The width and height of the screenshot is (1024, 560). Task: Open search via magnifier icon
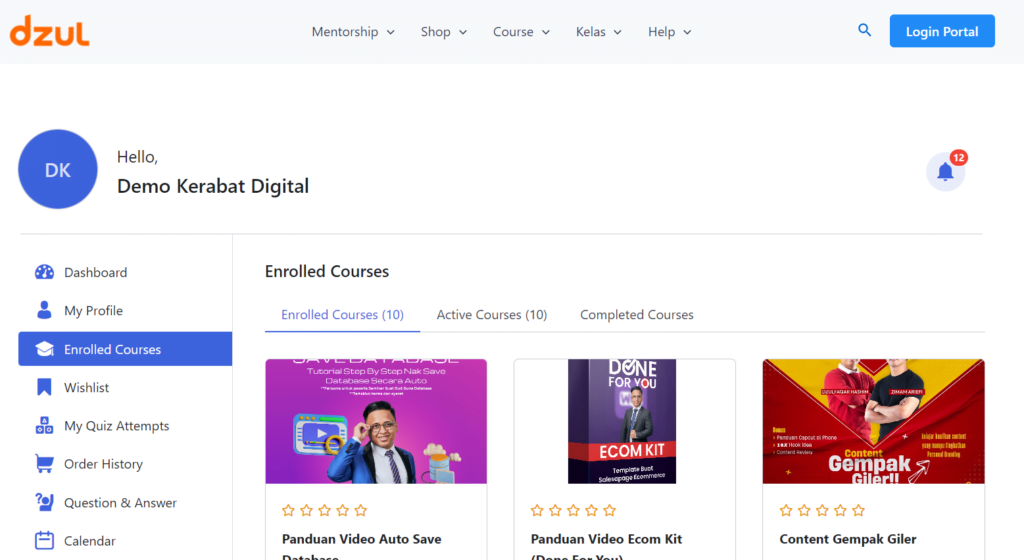[x=865, y=31]
